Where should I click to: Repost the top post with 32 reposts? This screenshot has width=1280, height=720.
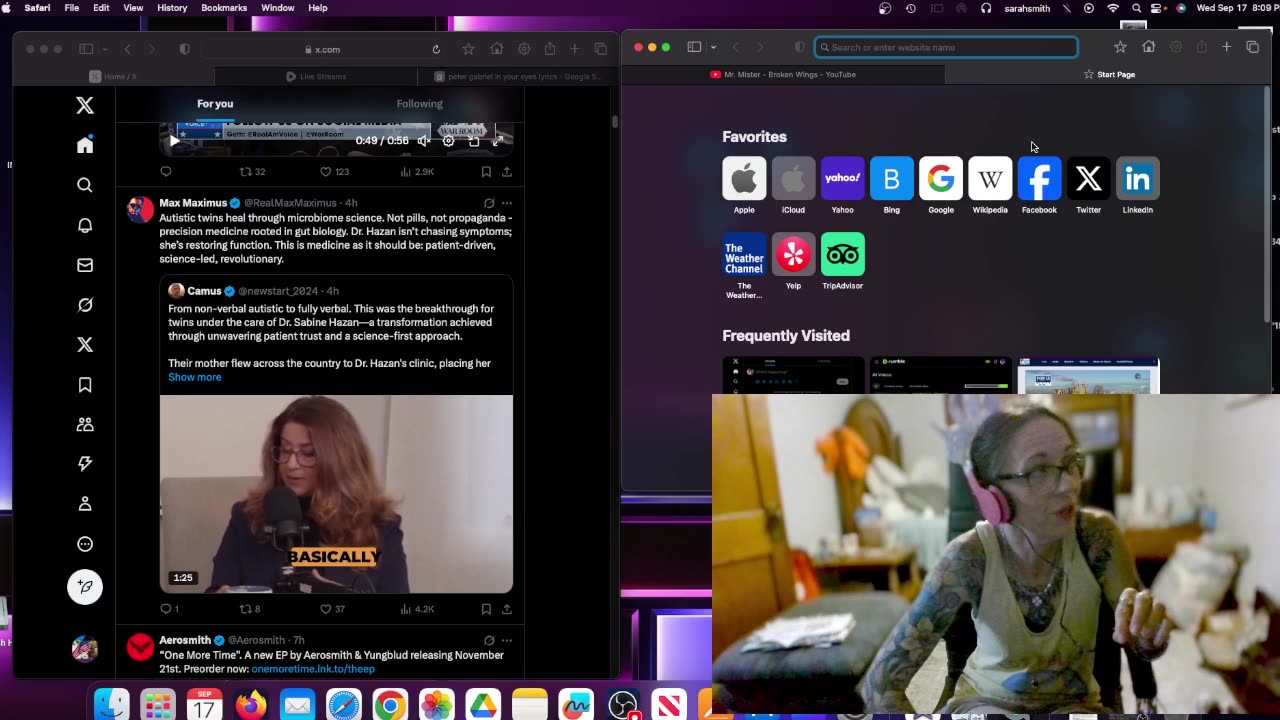point(252,172)
